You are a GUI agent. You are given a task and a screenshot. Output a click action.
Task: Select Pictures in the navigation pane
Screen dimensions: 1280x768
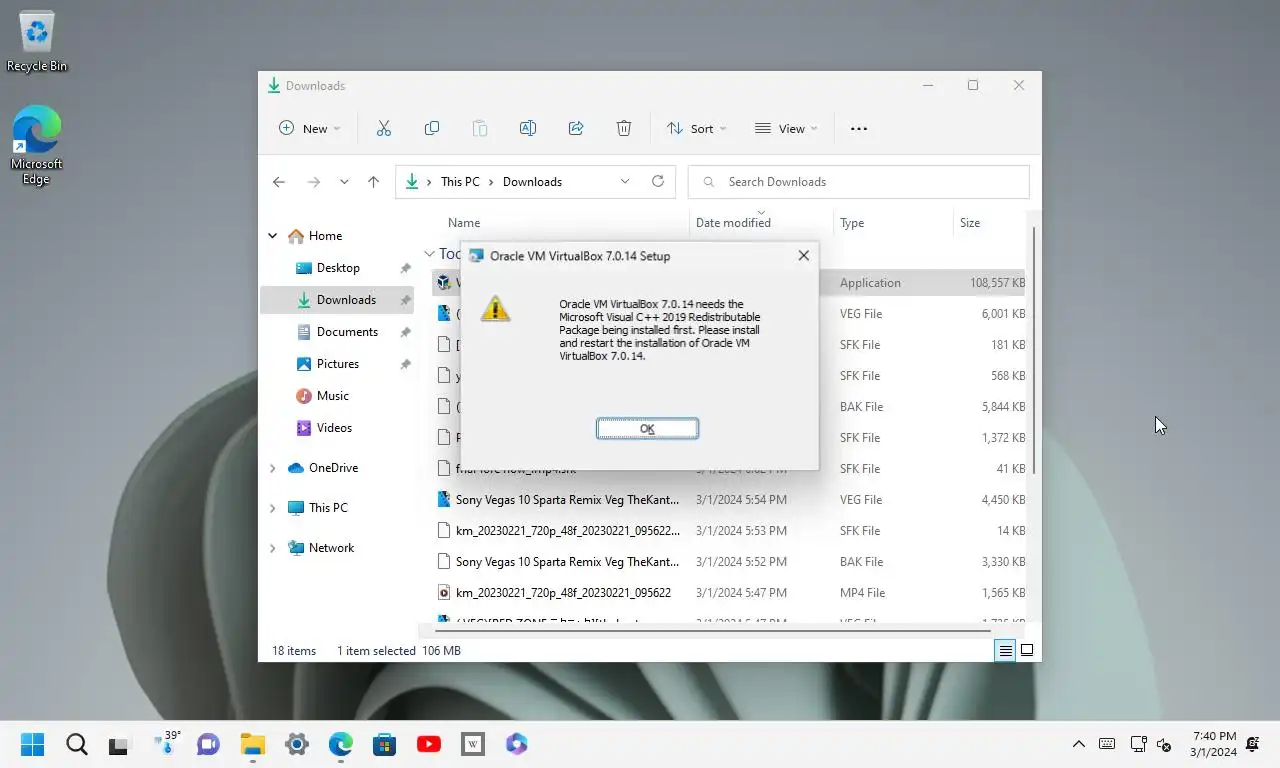[x=338, y=364]
